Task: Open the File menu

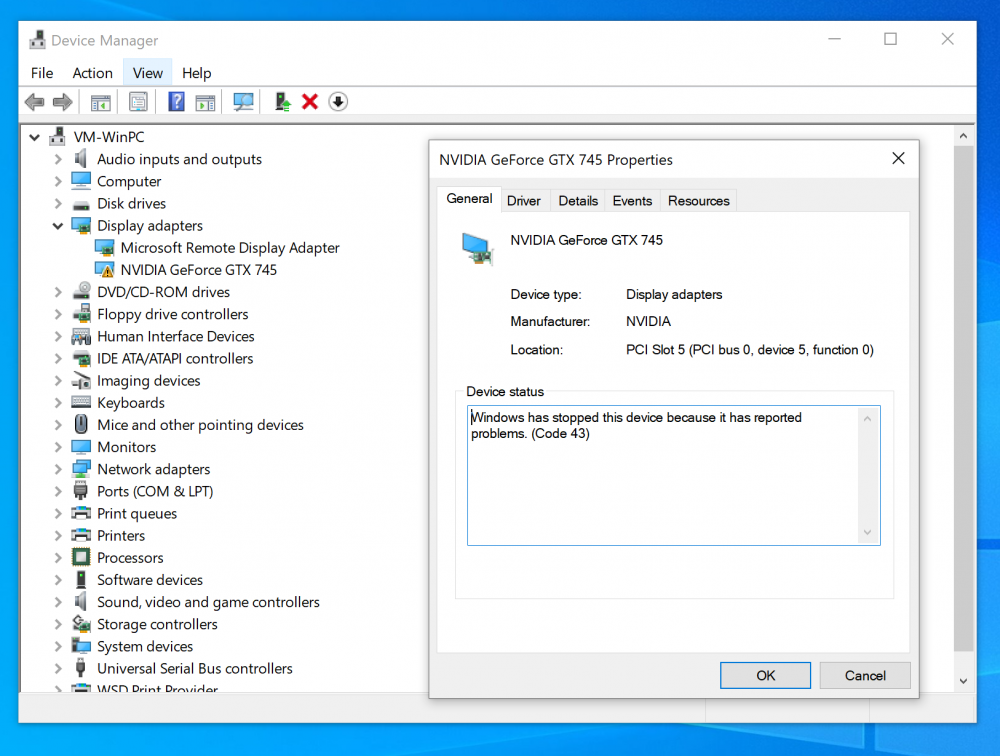Action: [42, 73]
